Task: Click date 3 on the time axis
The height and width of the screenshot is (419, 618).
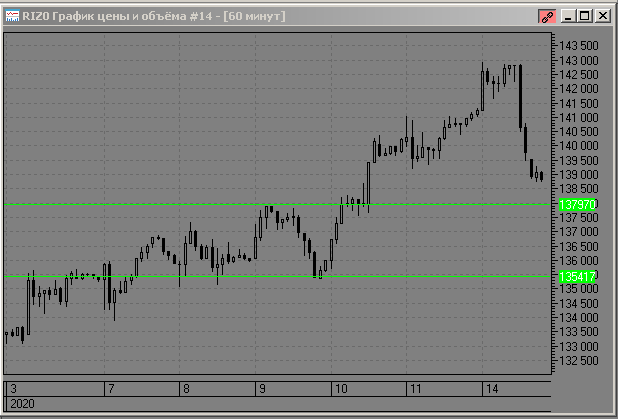Action: click(x=13, y=389)
